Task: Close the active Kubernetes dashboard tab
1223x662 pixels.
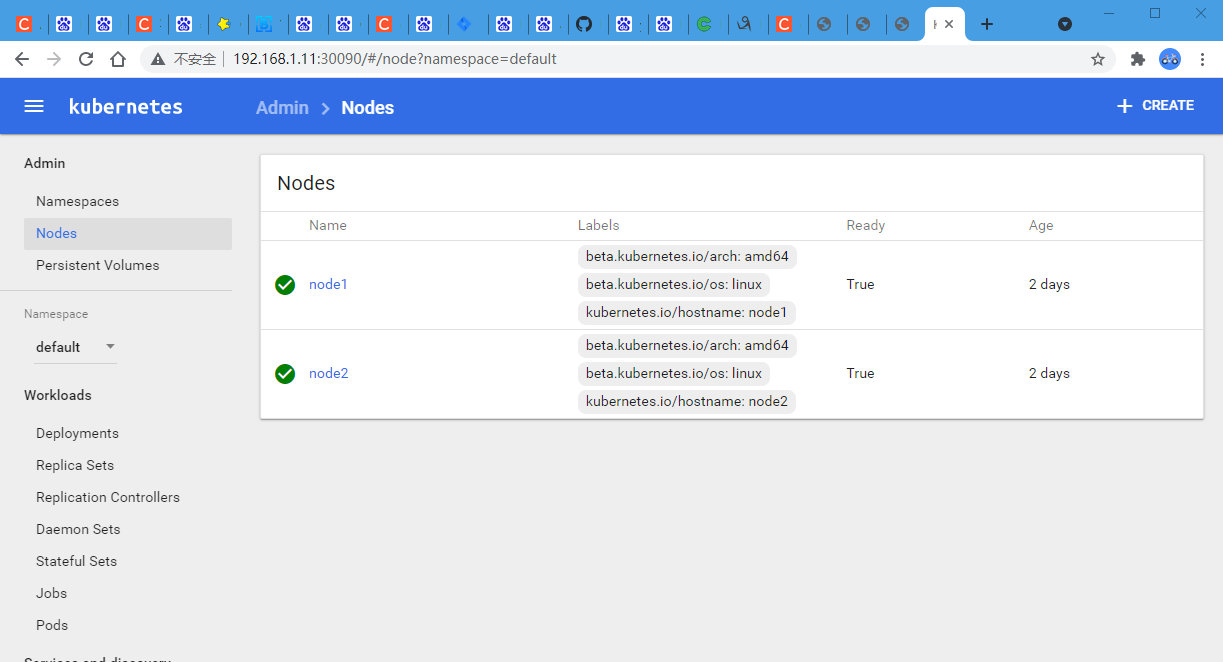Action: pos(949,24)
